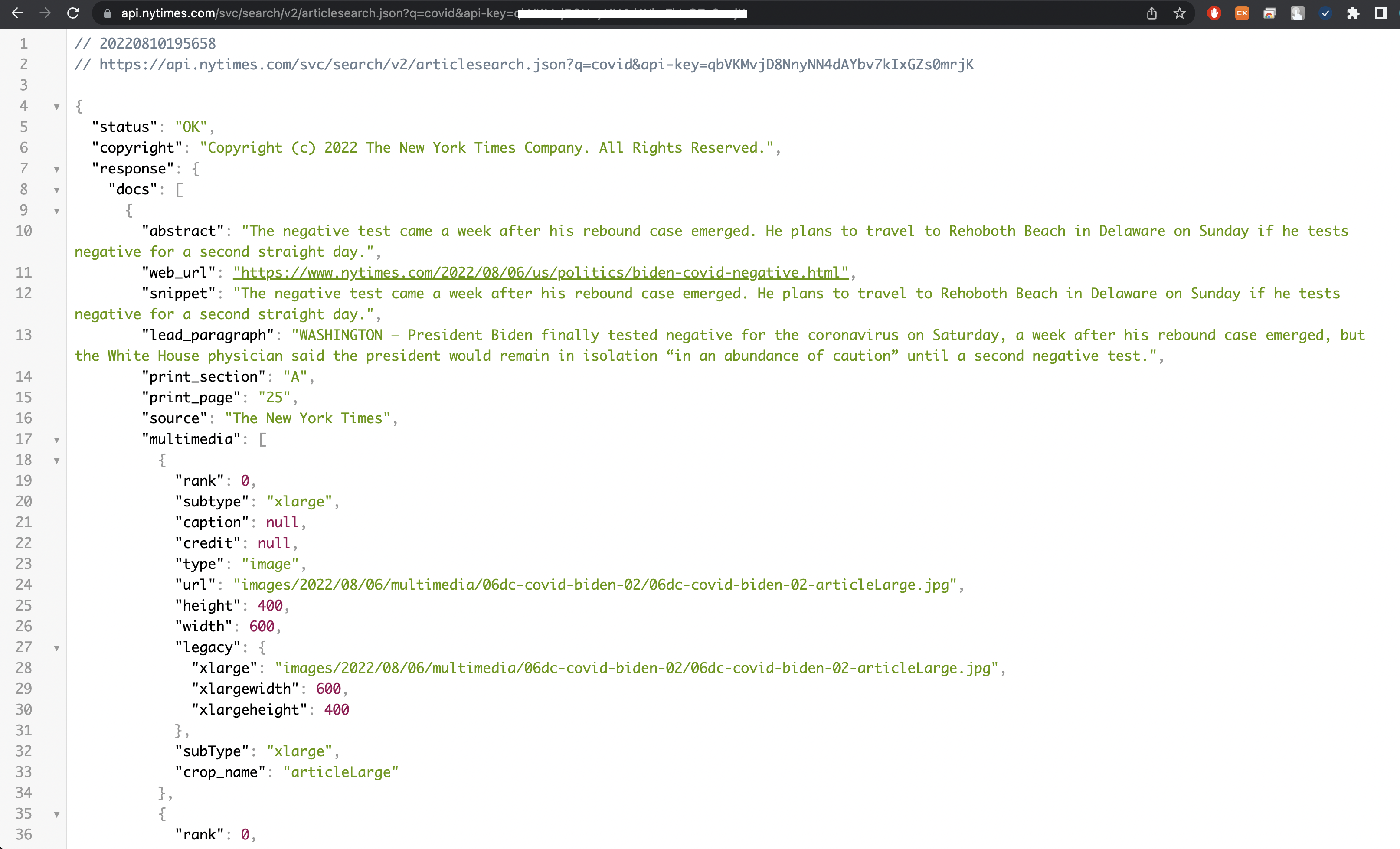Open the biden-covid-negative.html web_url link
The image size is (1400, 849).
click(x=540, y=273)
